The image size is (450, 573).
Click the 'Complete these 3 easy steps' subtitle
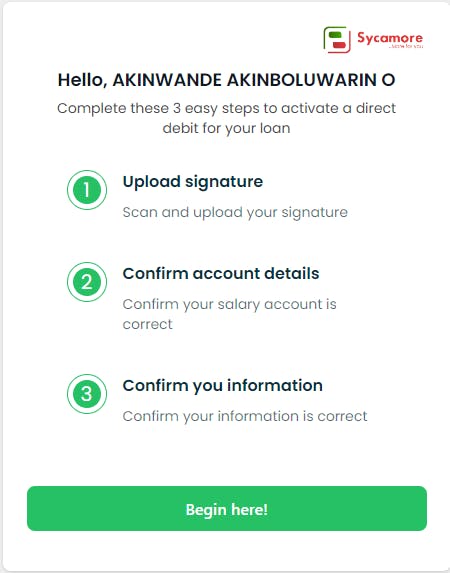click(227, 118)
